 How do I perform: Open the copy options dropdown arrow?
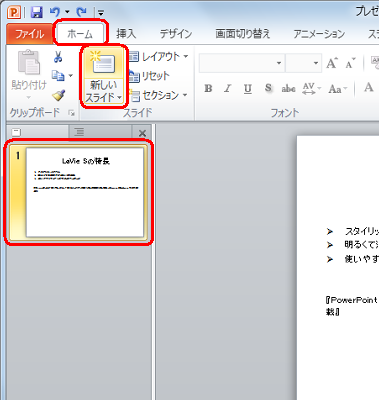(70, 76)
